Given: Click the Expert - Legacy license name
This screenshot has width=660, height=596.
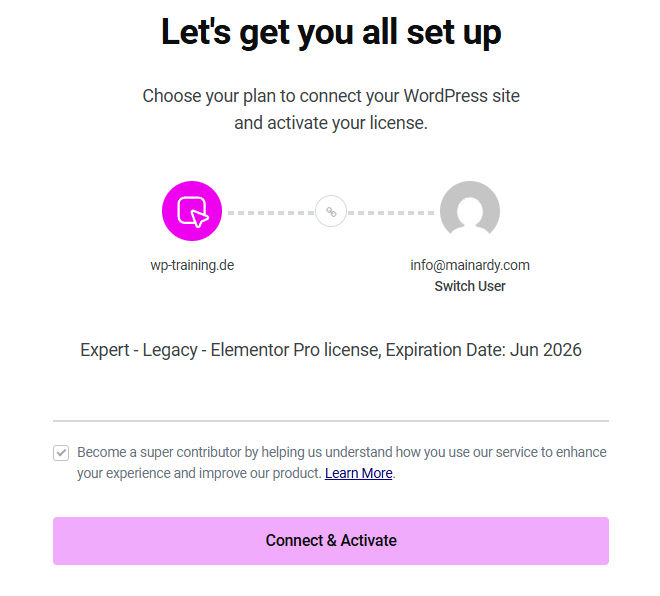Looking at the screenshot, I should (x=142, y=350).
